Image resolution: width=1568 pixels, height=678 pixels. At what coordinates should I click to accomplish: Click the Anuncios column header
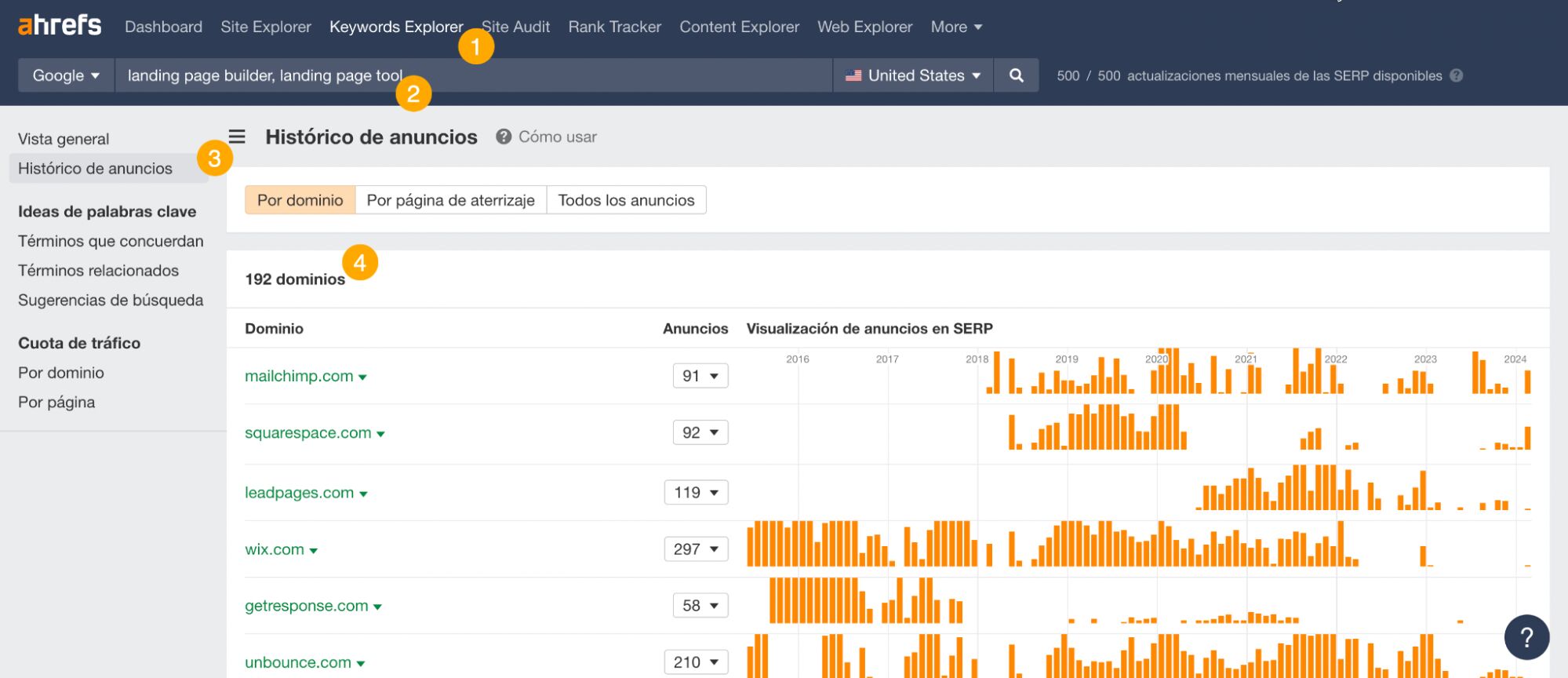[695, 329]
